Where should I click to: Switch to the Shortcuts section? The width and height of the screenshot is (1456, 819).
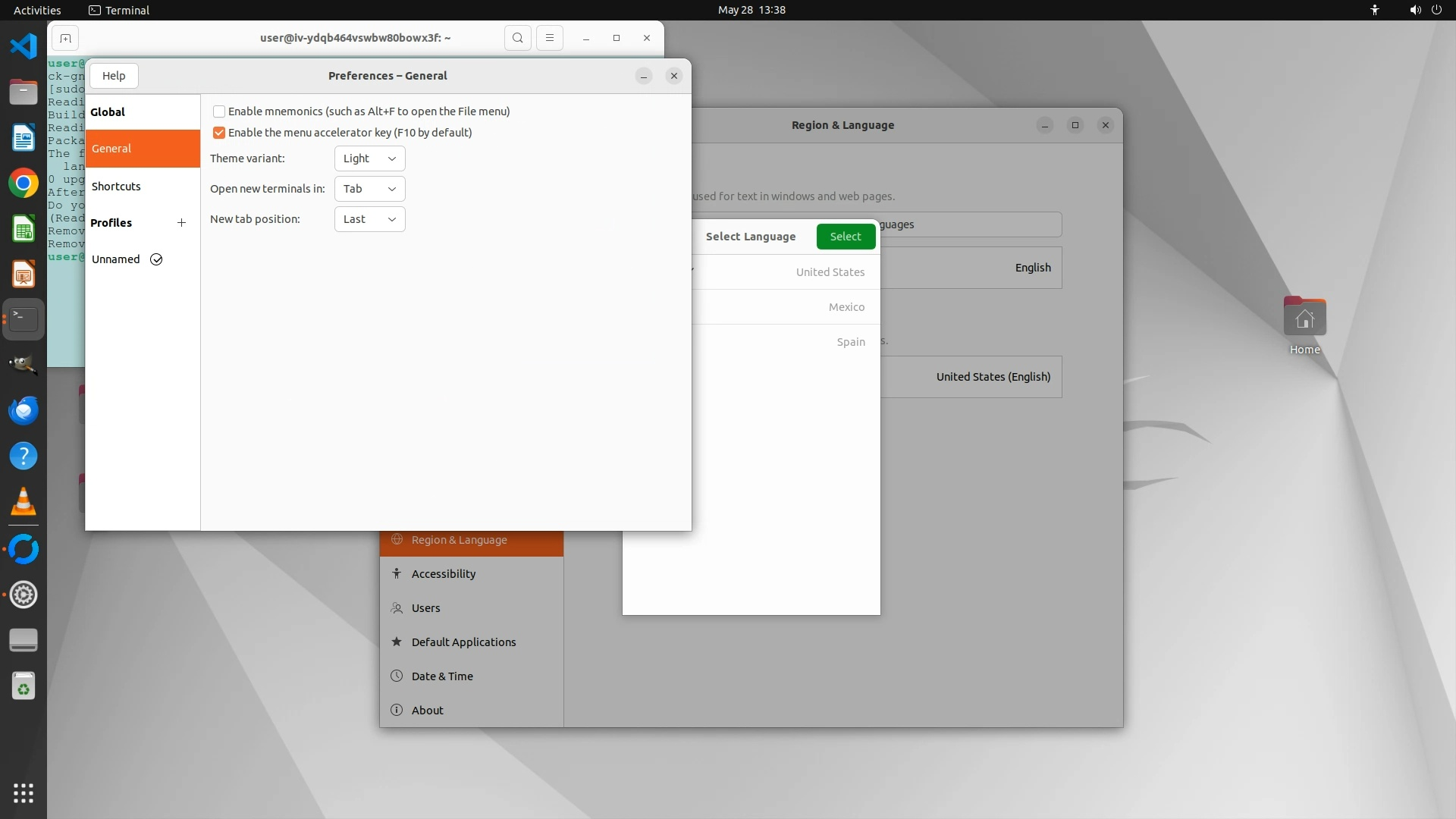coord(117,187)
